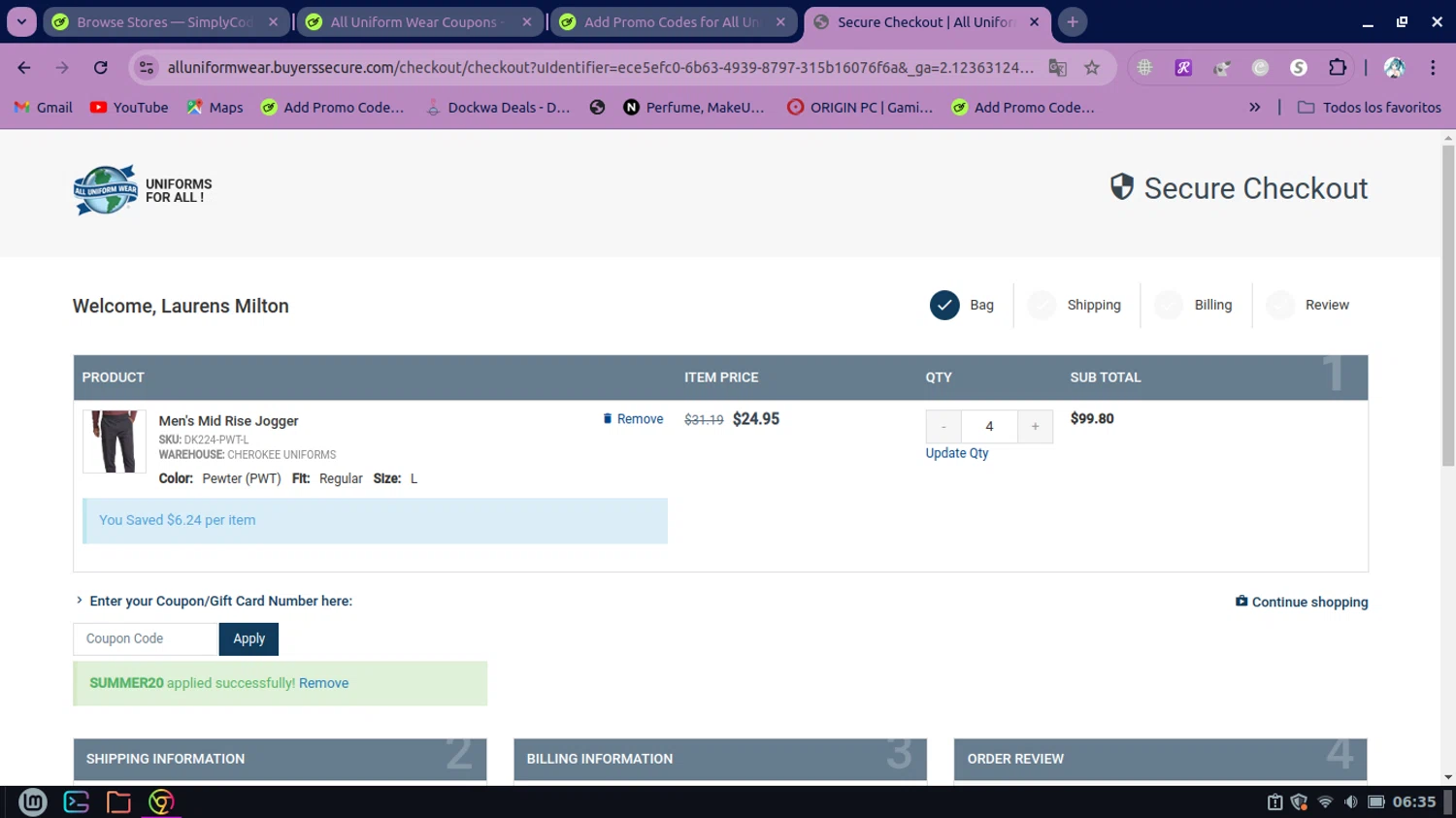The height and width of the screenshot is (818, 1456).
Task: Open the gray dog extension icon
Action: (x=1222, y=67)
